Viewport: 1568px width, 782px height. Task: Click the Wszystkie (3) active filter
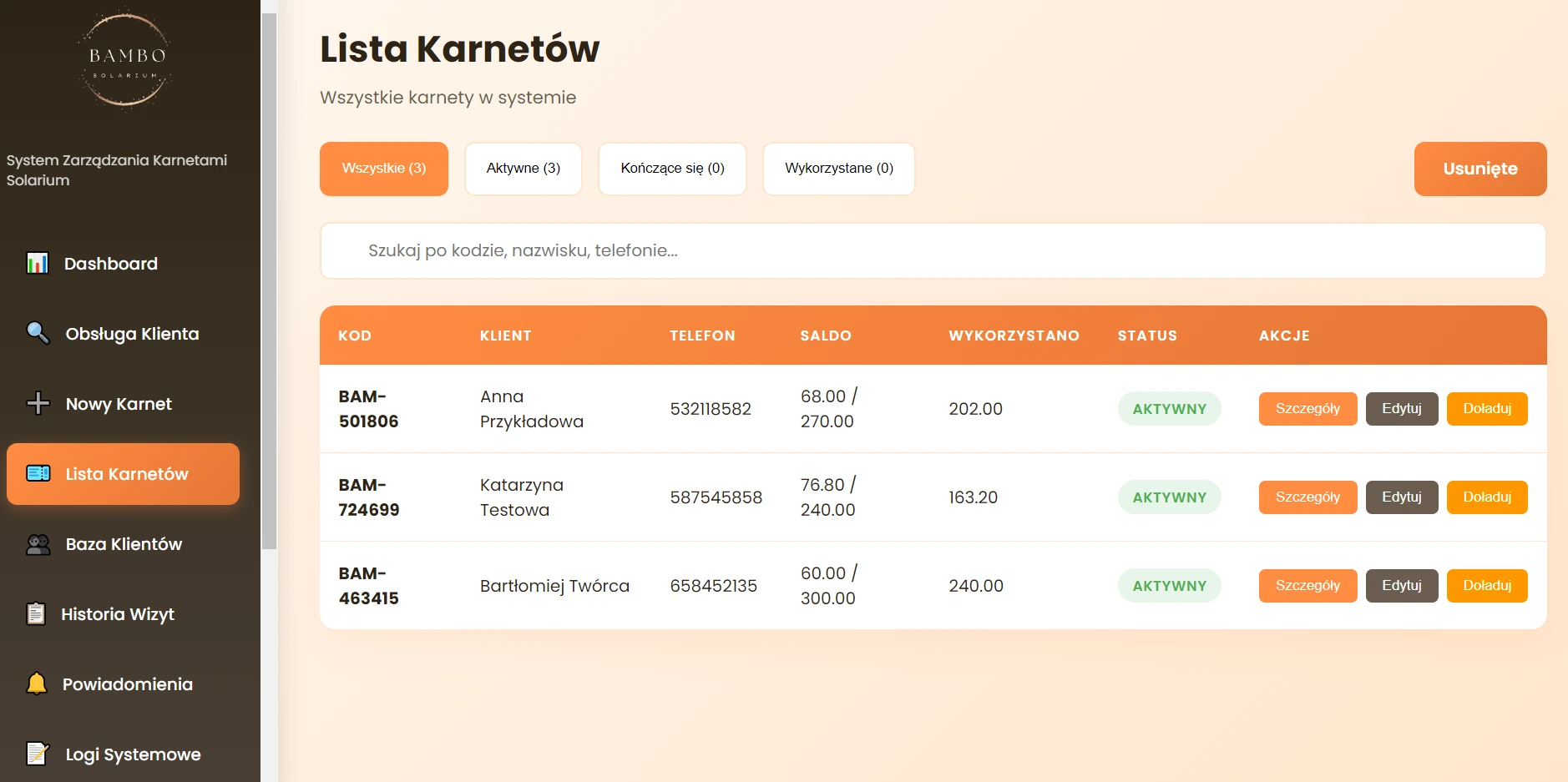(x=383, y=169)
